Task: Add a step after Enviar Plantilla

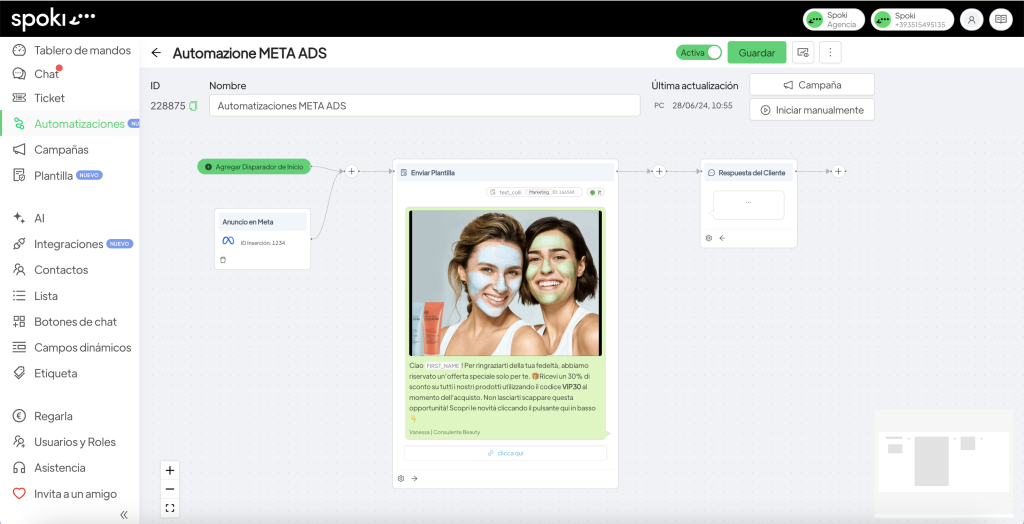Action: [660, 172]
